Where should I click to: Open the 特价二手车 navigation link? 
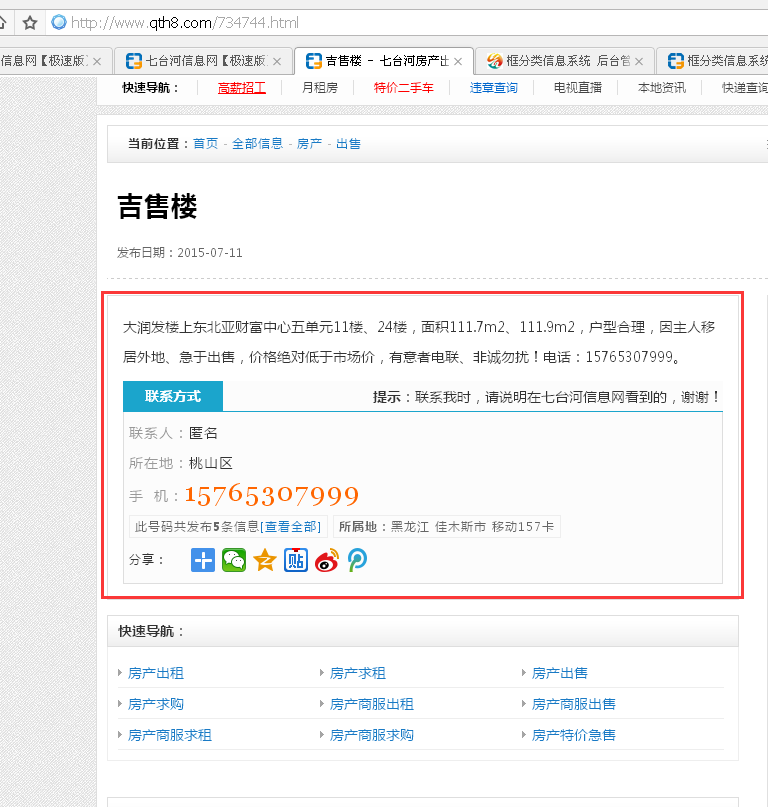[x=404, y=88]
